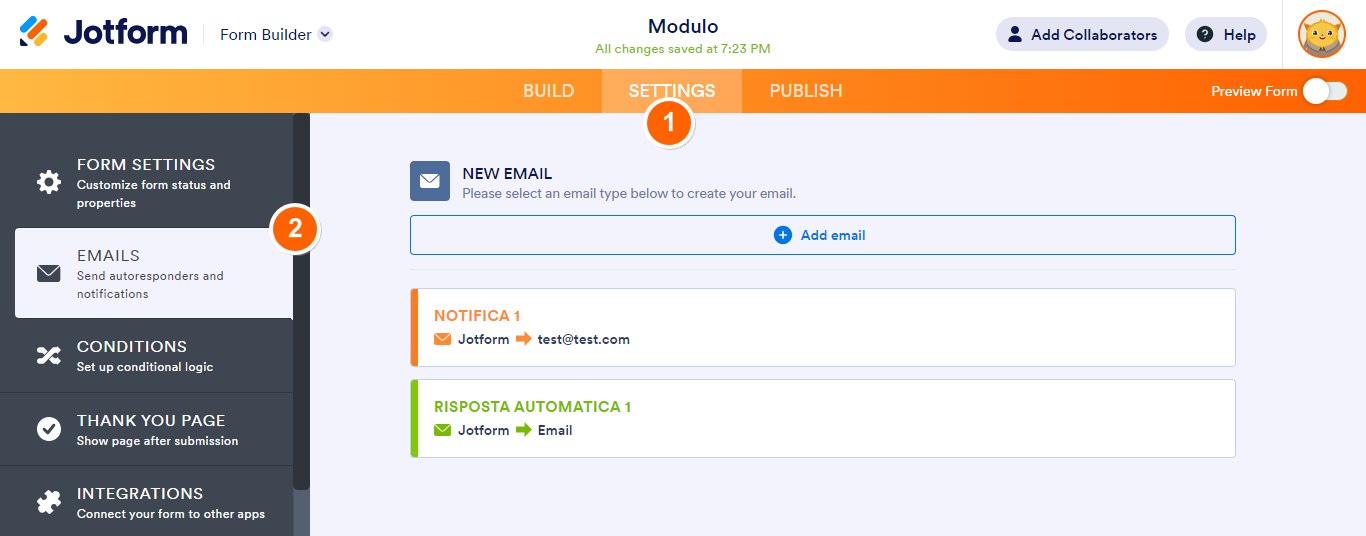Click the Thank You Page checkmark icon

48,429
